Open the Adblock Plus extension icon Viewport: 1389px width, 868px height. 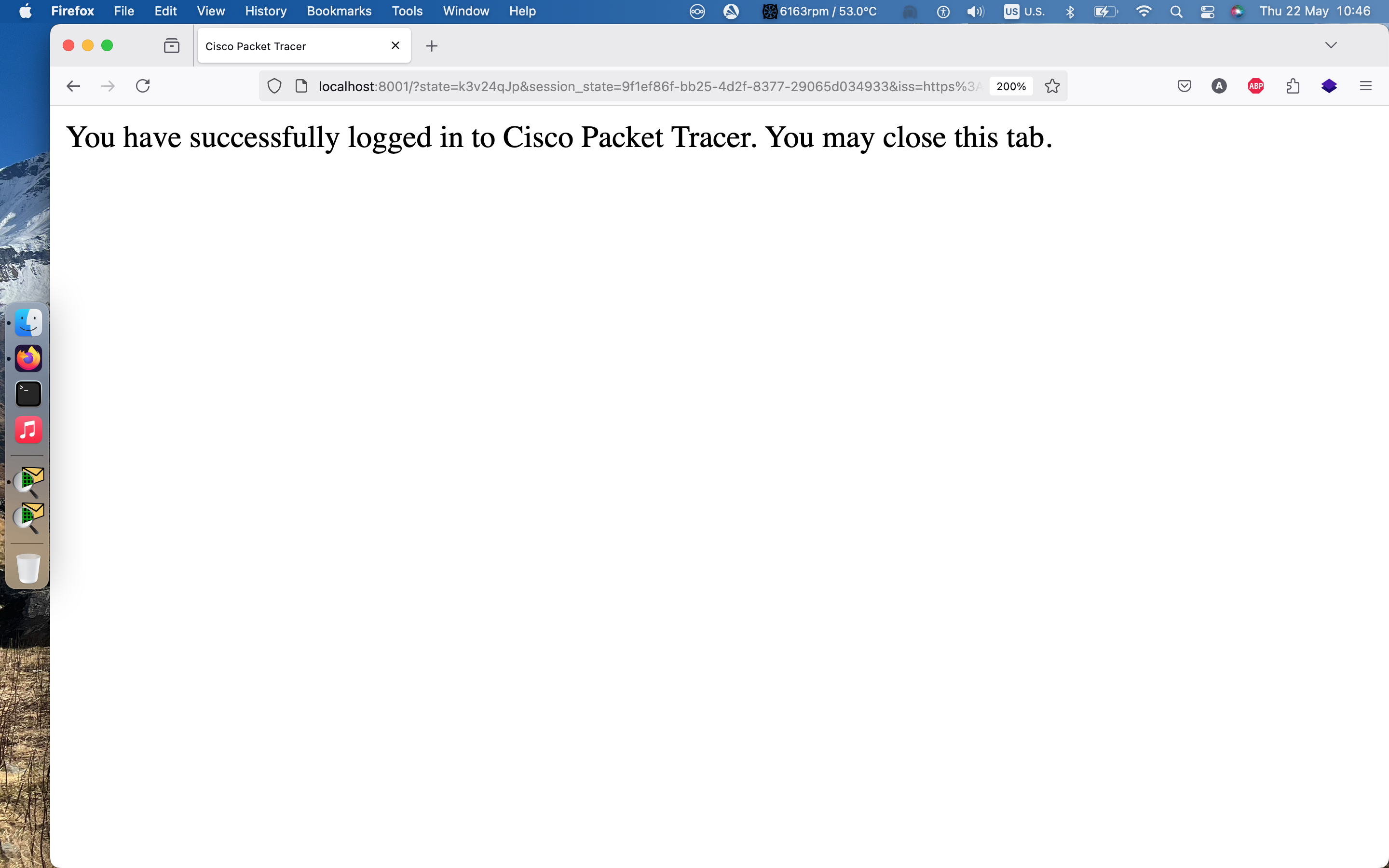point(1255,86)
